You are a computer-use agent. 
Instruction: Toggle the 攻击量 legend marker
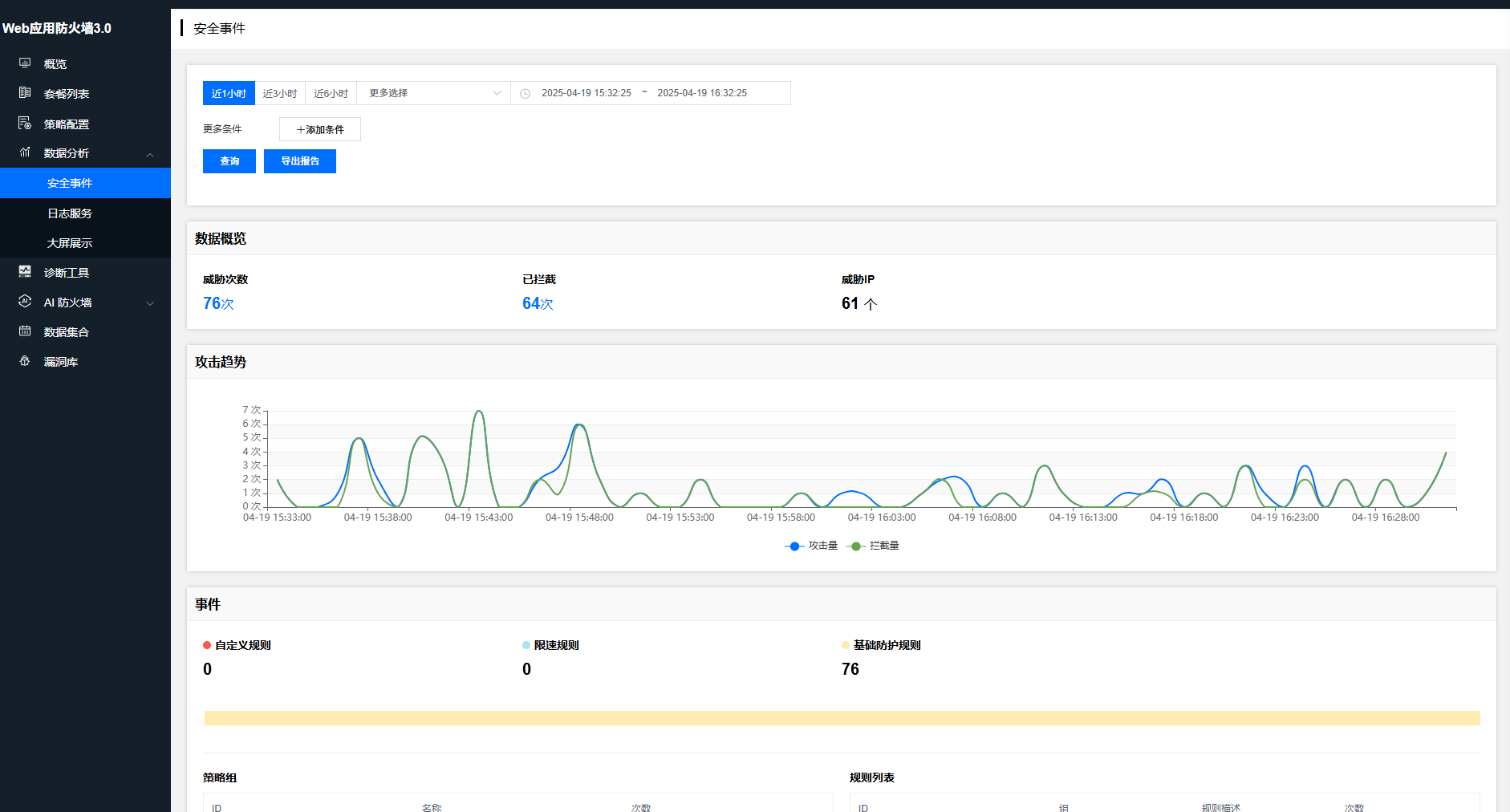tap(794, 546)
